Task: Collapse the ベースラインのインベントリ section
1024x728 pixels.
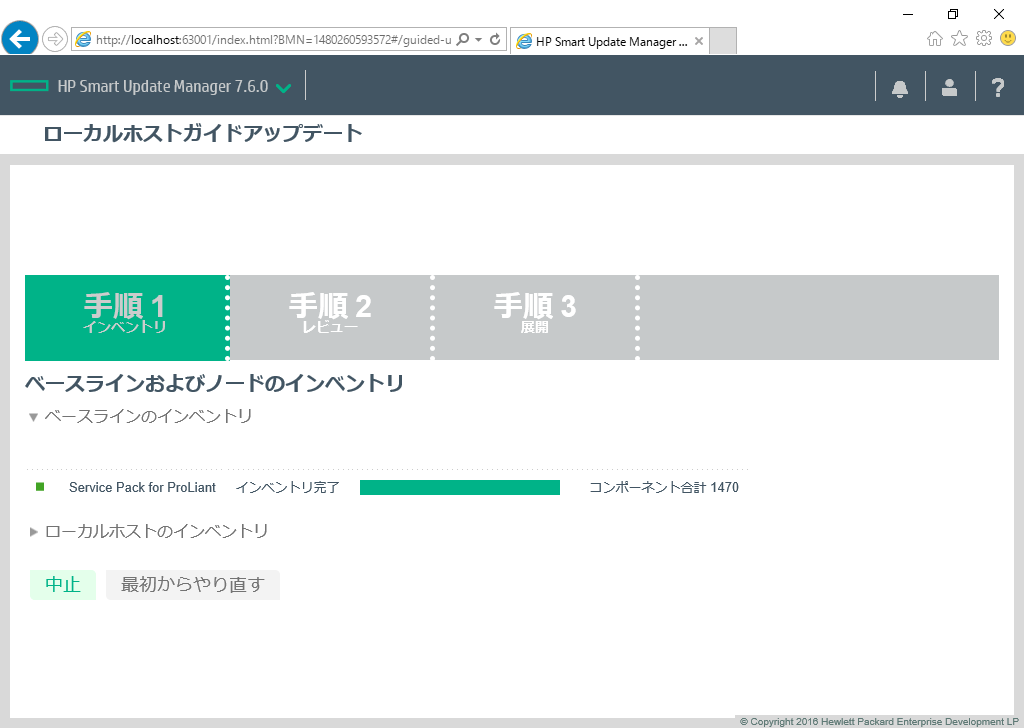Action: [33, 417]
